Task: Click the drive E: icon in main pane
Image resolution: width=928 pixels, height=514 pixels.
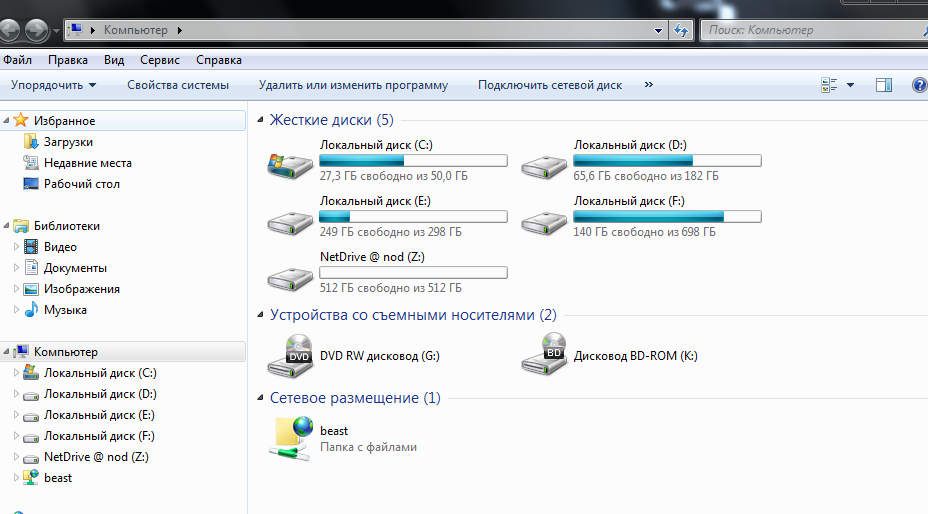Action: (289, 223)
